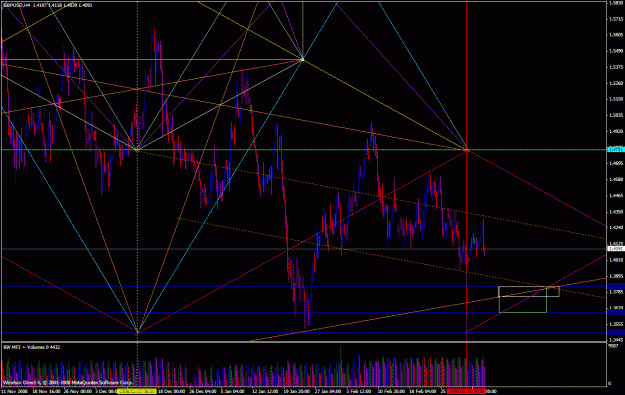The image size is (625, 395).
Task: Click the 26 Nov 00:00 time axis label
Action: (77, 391)
